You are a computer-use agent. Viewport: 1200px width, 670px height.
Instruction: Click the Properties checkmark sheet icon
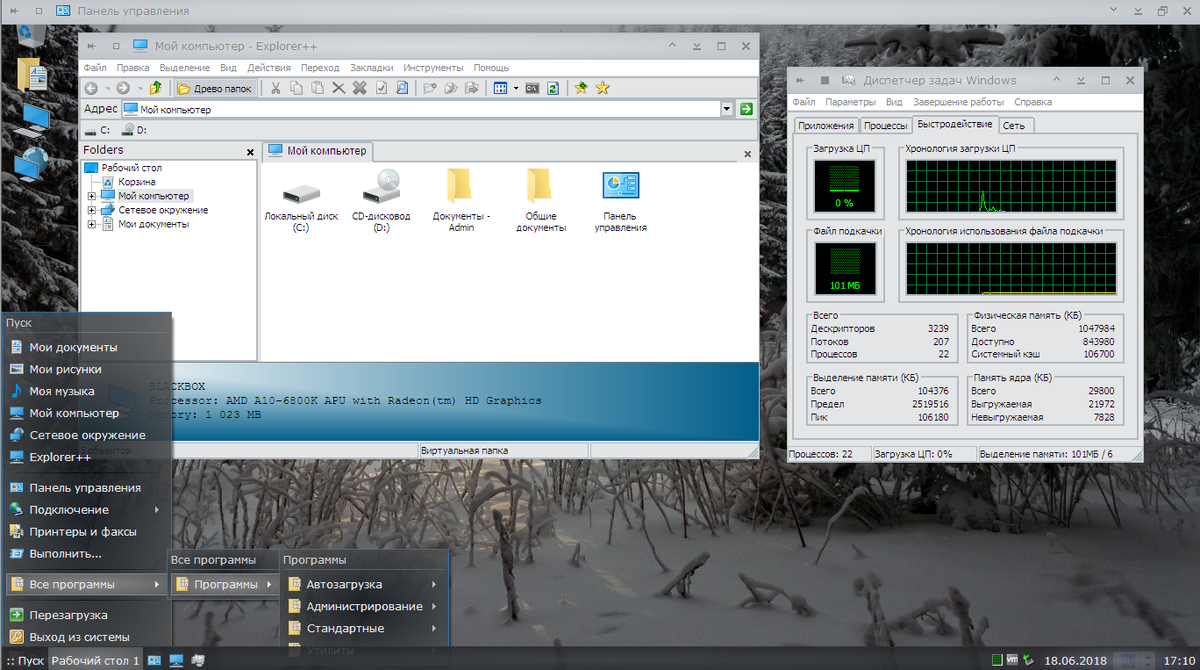click(381, 88)
